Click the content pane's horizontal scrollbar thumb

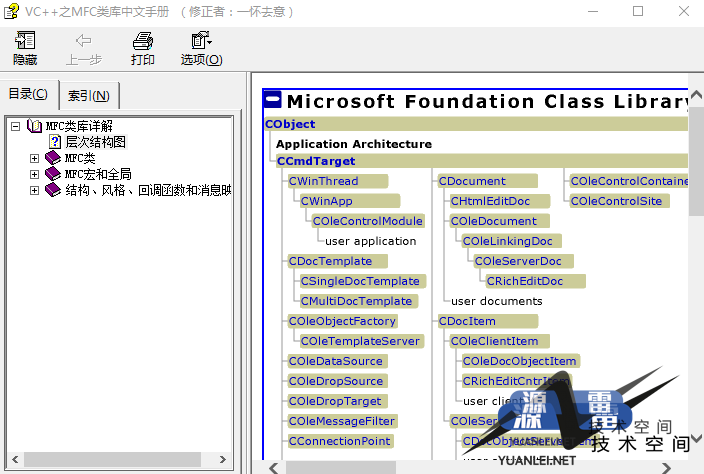341,468
